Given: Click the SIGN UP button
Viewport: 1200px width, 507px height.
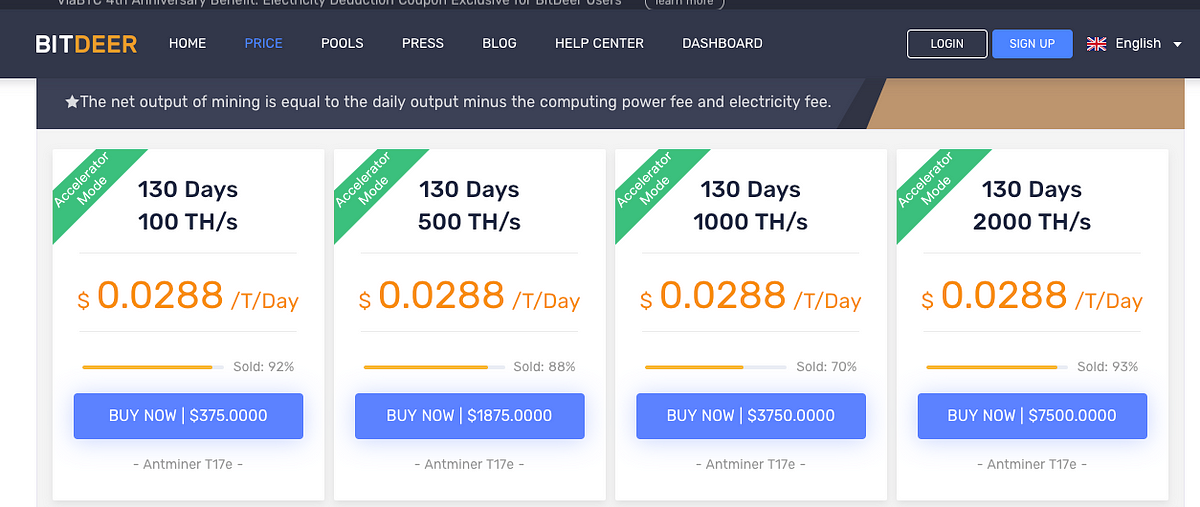Looking at the screenshot, I should 1032,44.
